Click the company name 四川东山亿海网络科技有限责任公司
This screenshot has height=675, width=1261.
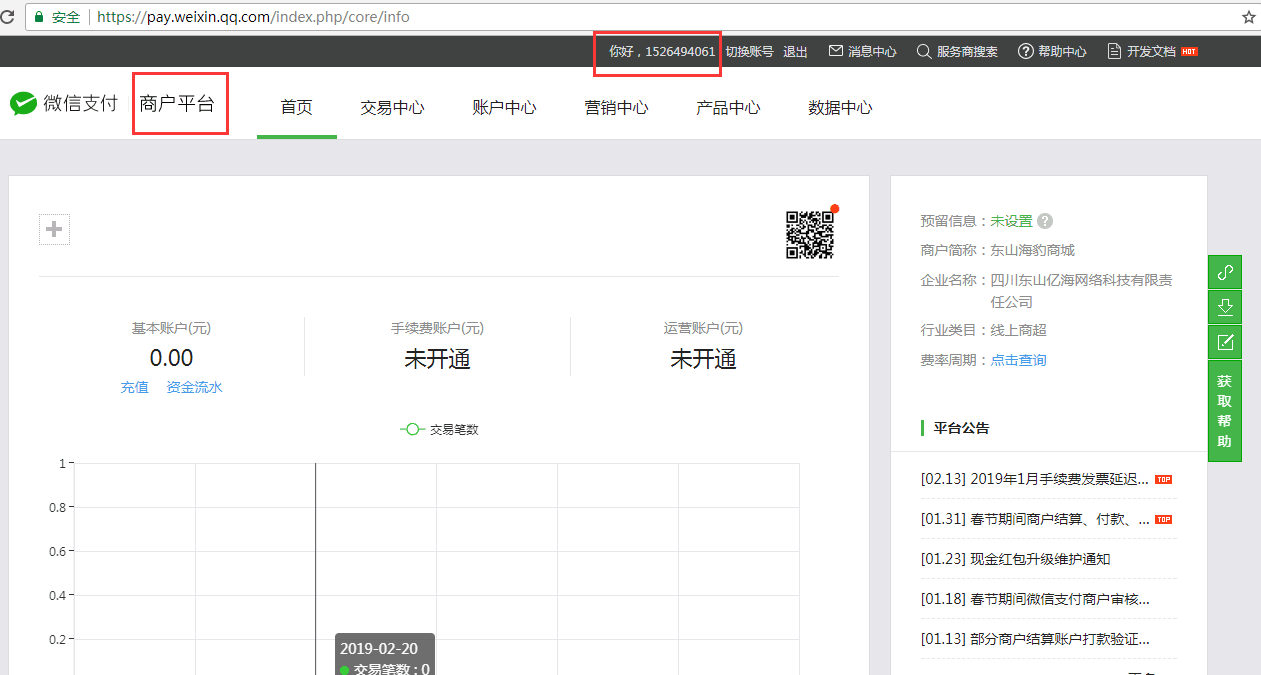[x=1082, y=291]
